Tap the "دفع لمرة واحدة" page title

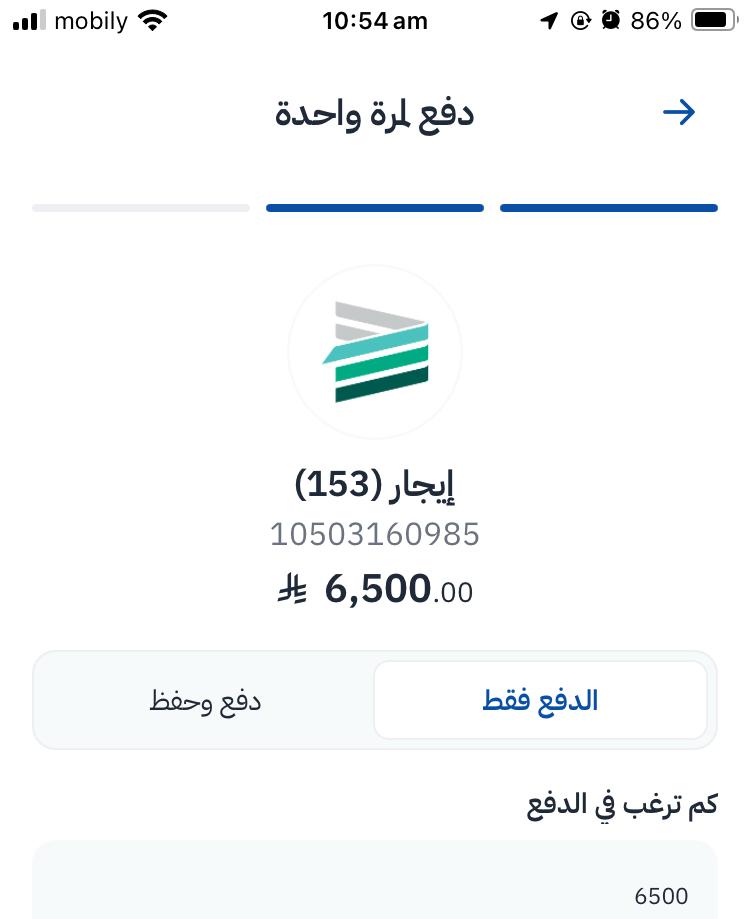[x=374, y=113]
